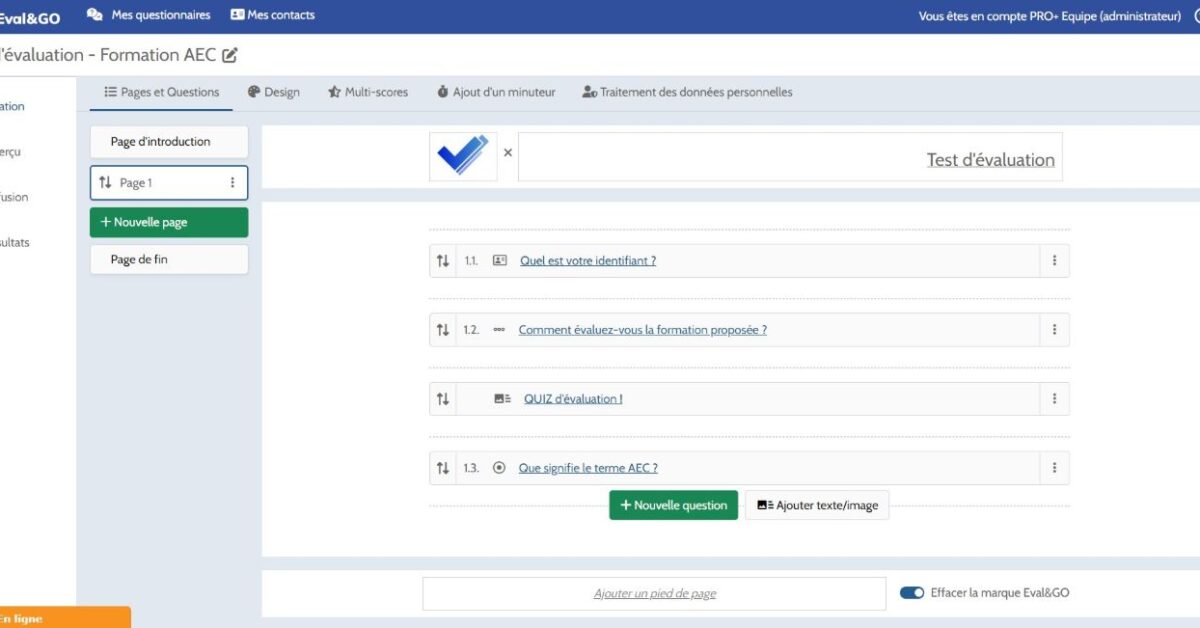Disable the Effacer la marque Eval&GO toggle
Image resolution: width=1200 pixels, height=628 pixels.
(913, 592)
